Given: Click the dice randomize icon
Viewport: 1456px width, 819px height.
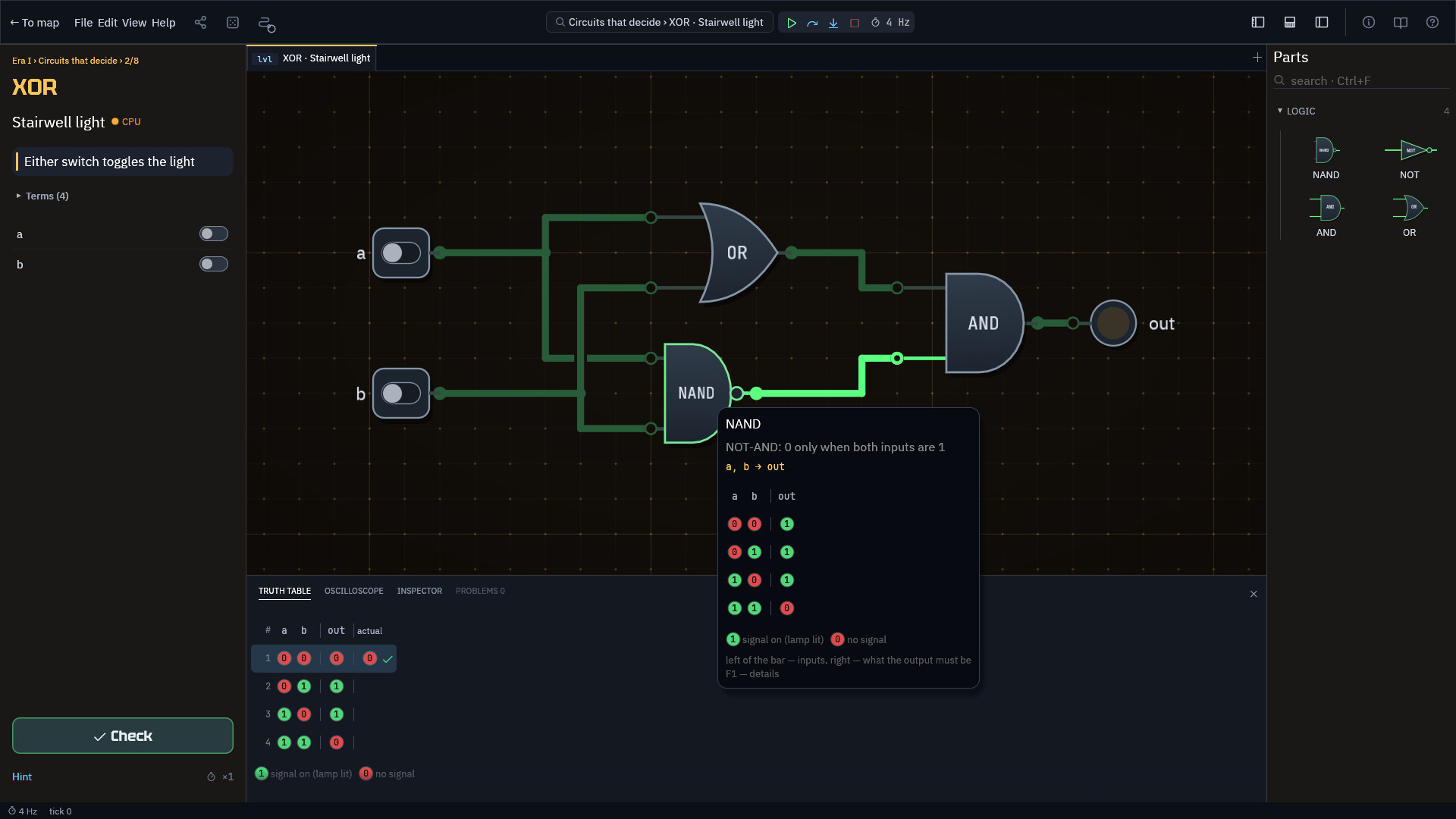Looking at the screenshot, I should click(x=233, y=23).
